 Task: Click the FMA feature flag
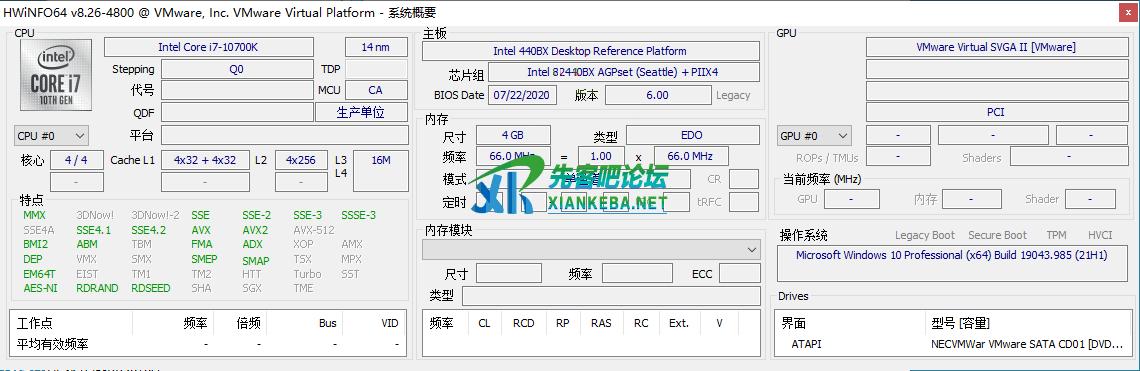coord(202,244)
